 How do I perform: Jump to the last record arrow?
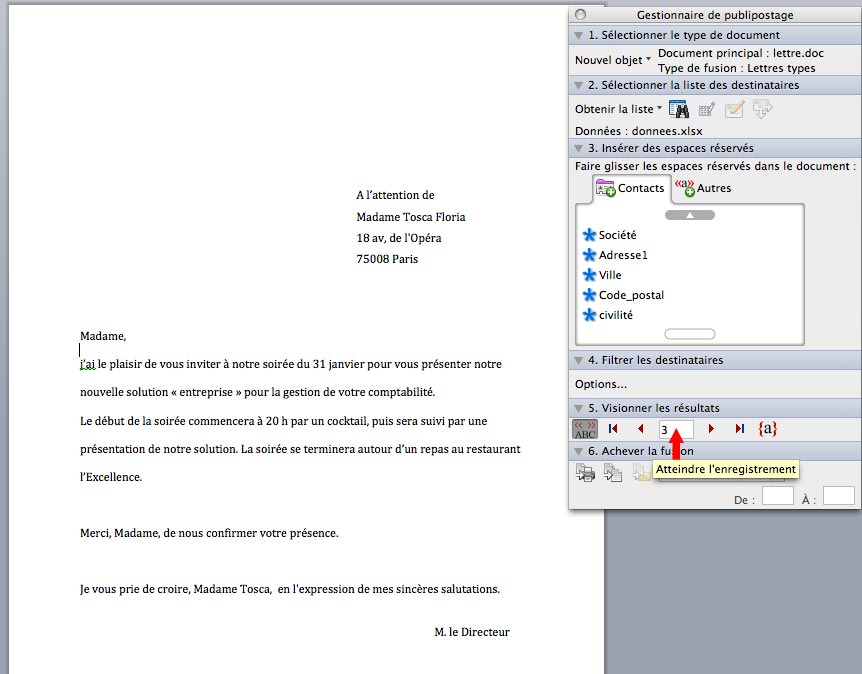pyautogui.click(x=739, y=428)
